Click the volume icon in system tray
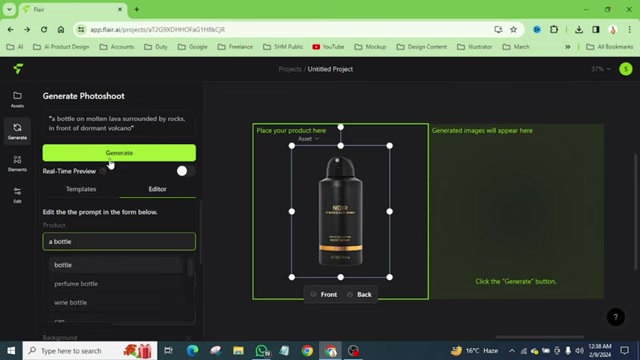Screen dimensions: 640x360 (580, 351)
